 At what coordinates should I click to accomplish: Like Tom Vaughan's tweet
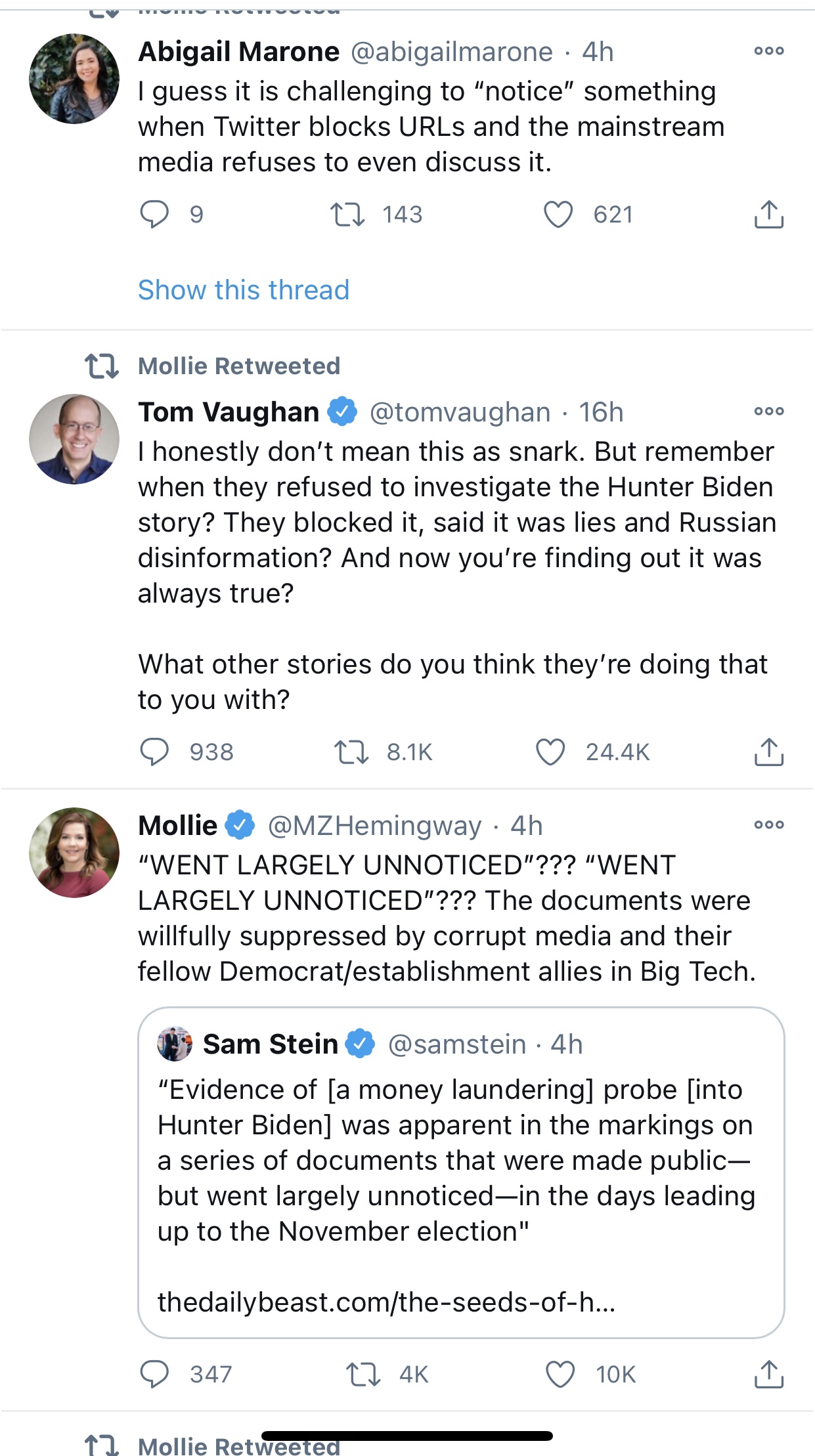tap(550, 752)
